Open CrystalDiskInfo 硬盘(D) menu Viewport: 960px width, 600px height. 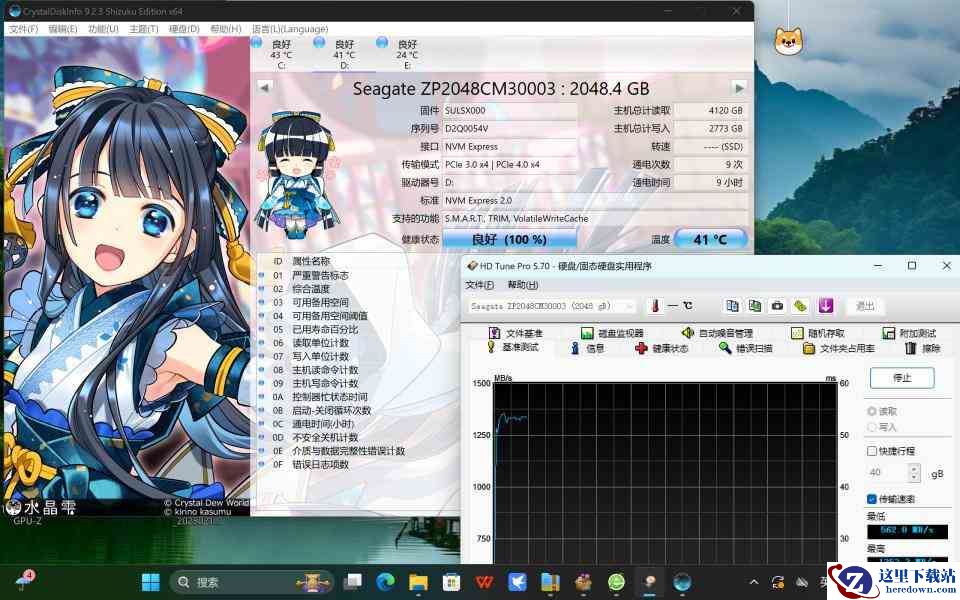pyautogui.click(x=184, y=29)
